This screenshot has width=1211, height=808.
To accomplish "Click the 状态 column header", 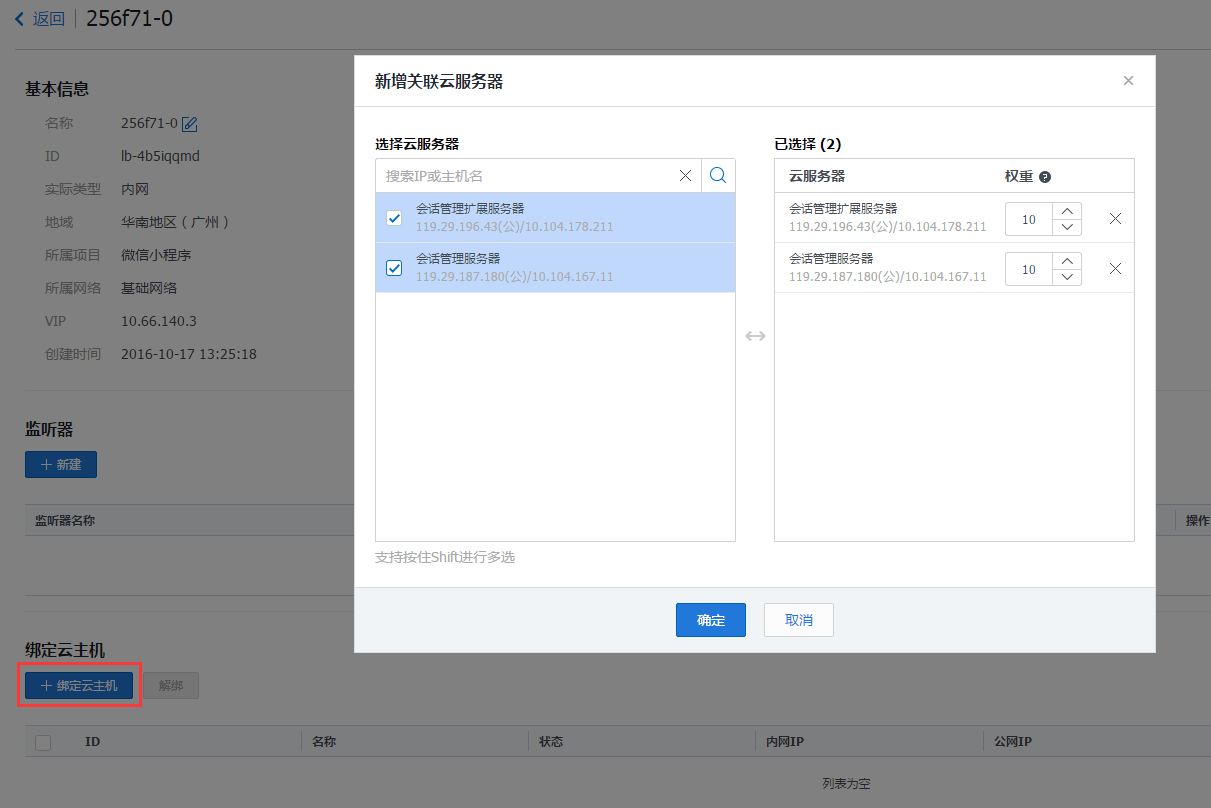I will pyautogui.click(x=551, y=742).
